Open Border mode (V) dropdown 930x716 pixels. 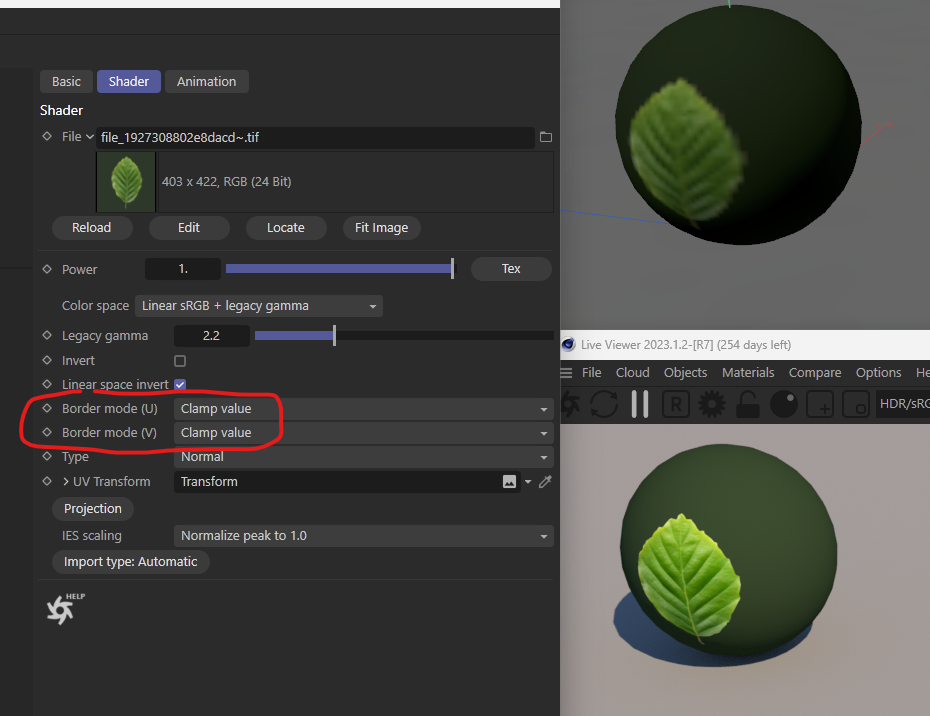coord(364,433)
